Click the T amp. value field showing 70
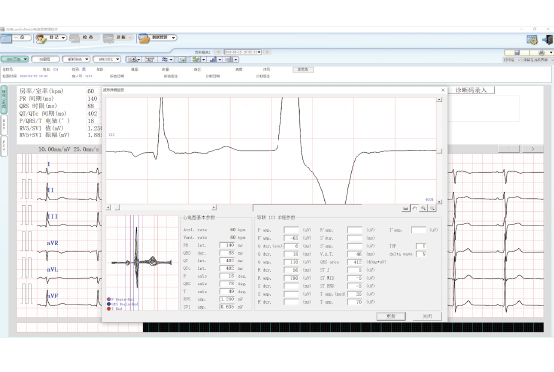Viewport: 554px width, 372px height. (x=355, y=302)
